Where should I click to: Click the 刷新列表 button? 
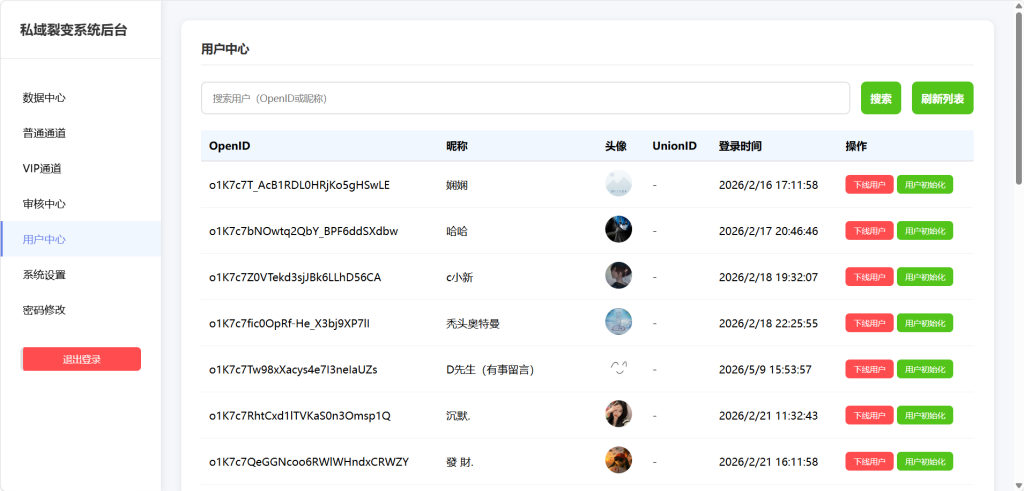(x=942, y=98)
